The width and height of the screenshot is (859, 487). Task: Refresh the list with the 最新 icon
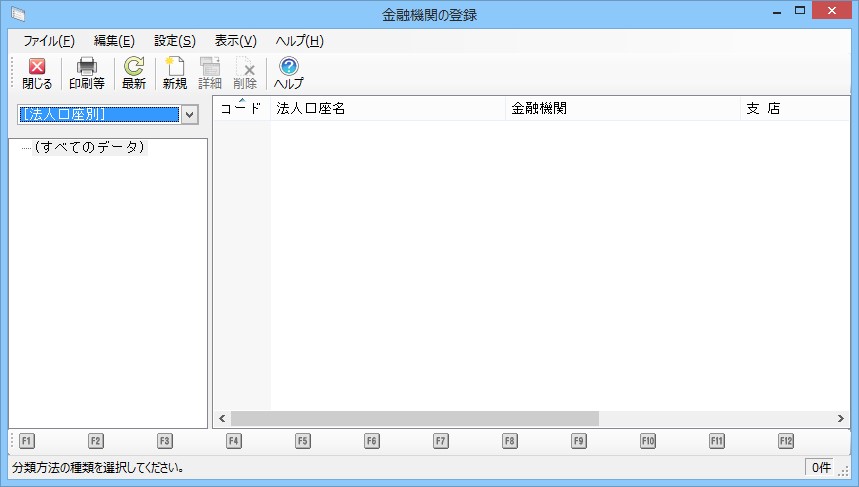[x=134, y=73]
